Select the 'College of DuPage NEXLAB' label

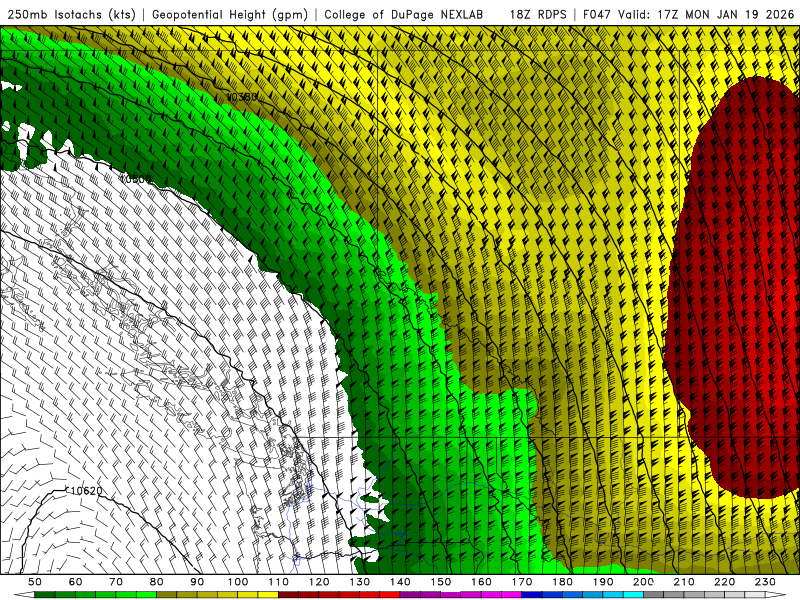(404, 14)
